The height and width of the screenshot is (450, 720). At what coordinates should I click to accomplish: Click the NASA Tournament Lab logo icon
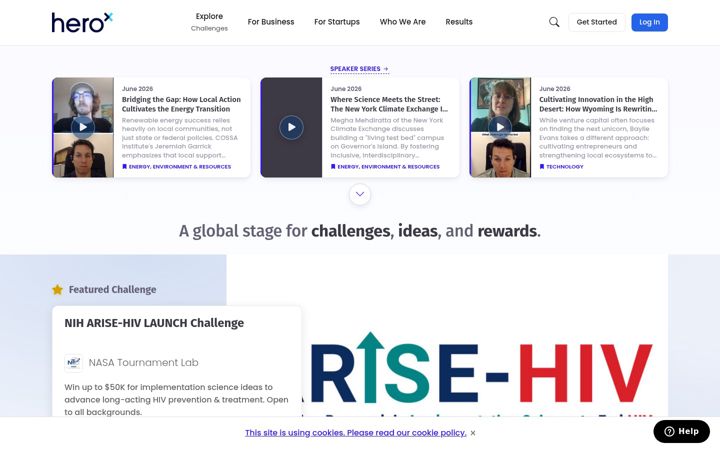click(73, 363)
